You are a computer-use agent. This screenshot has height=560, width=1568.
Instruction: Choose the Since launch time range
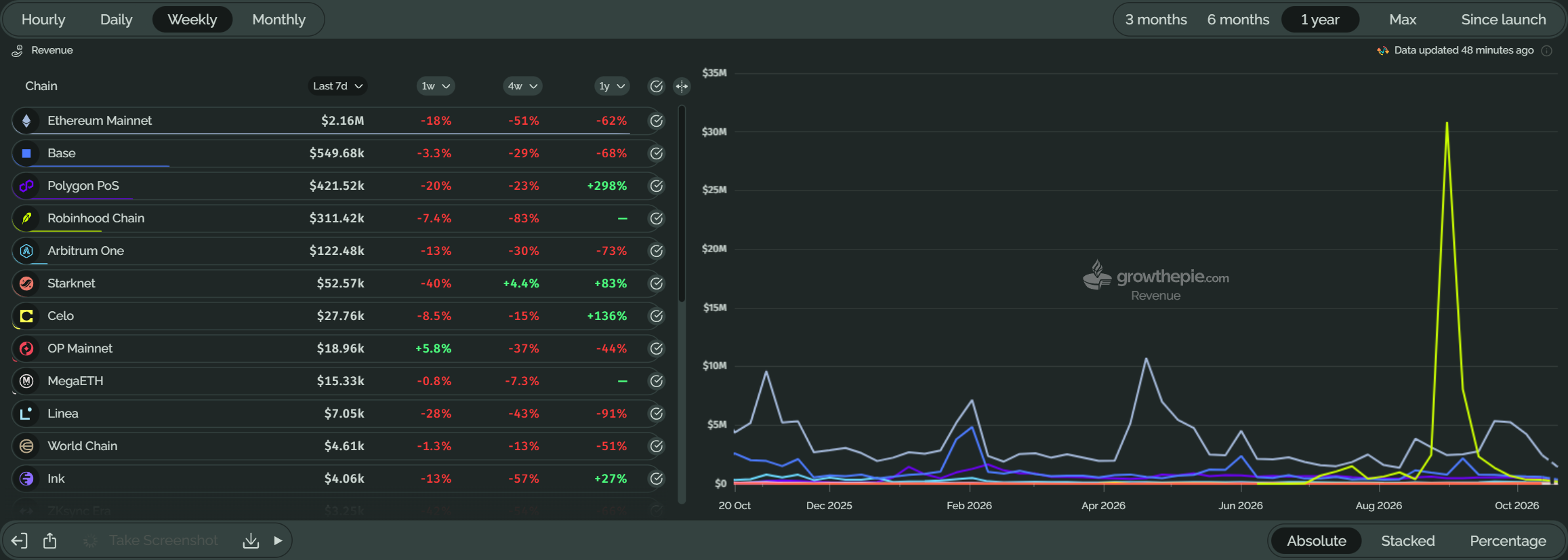pos(1504,20)
